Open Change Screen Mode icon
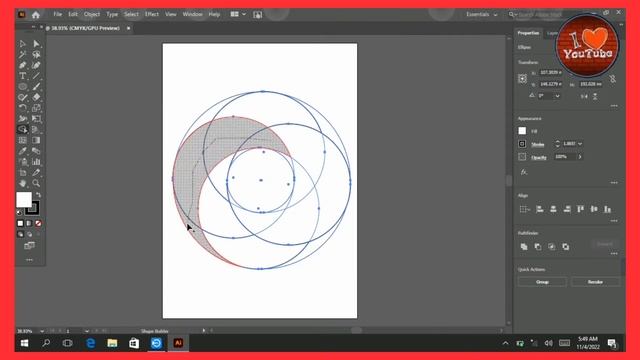The width and height of the screenshot is (640, 360). point(29,245)
